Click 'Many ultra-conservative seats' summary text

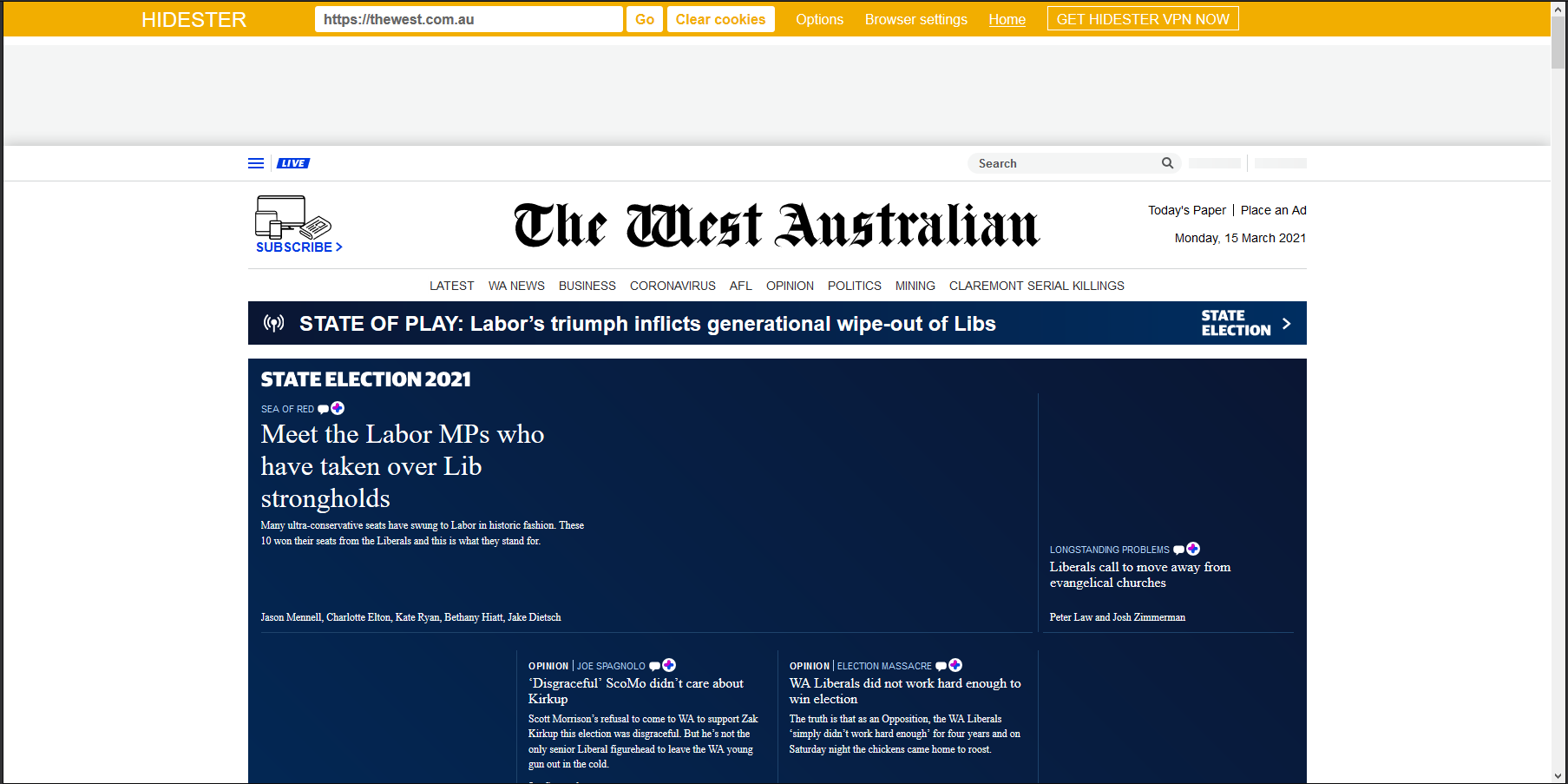coord(422,533)
